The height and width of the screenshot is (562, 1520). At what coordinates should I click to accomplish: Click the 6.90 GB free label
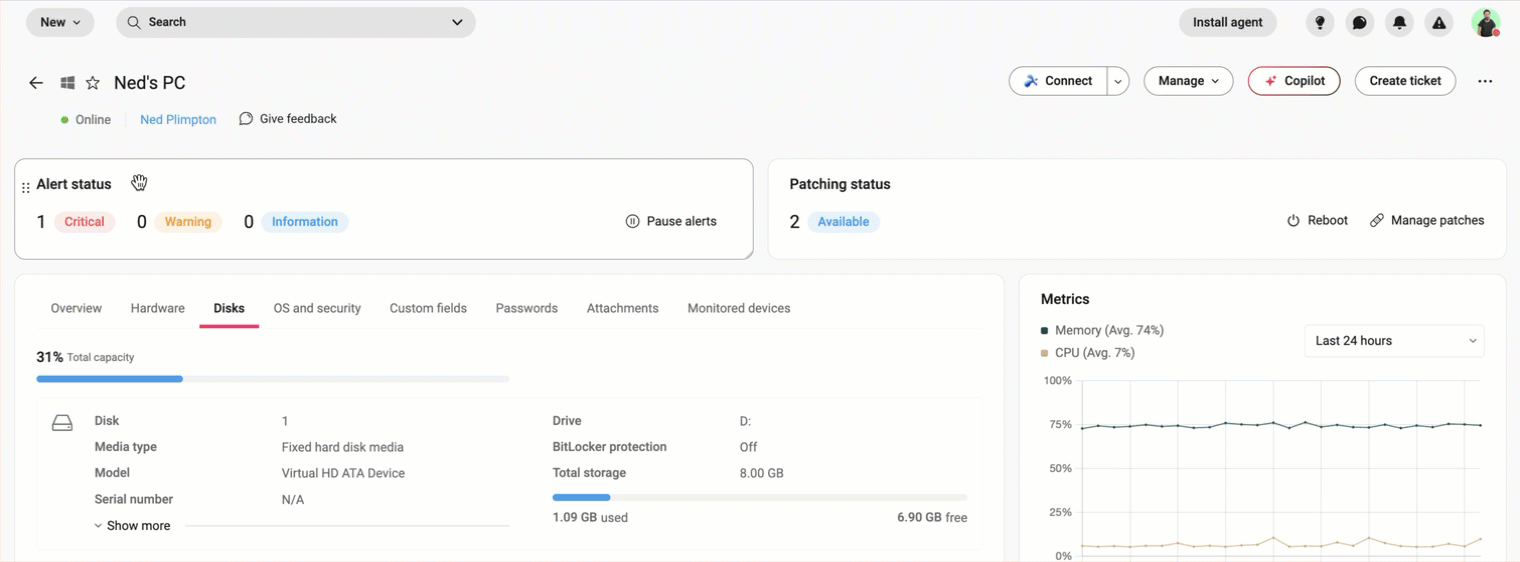point(932,518)
